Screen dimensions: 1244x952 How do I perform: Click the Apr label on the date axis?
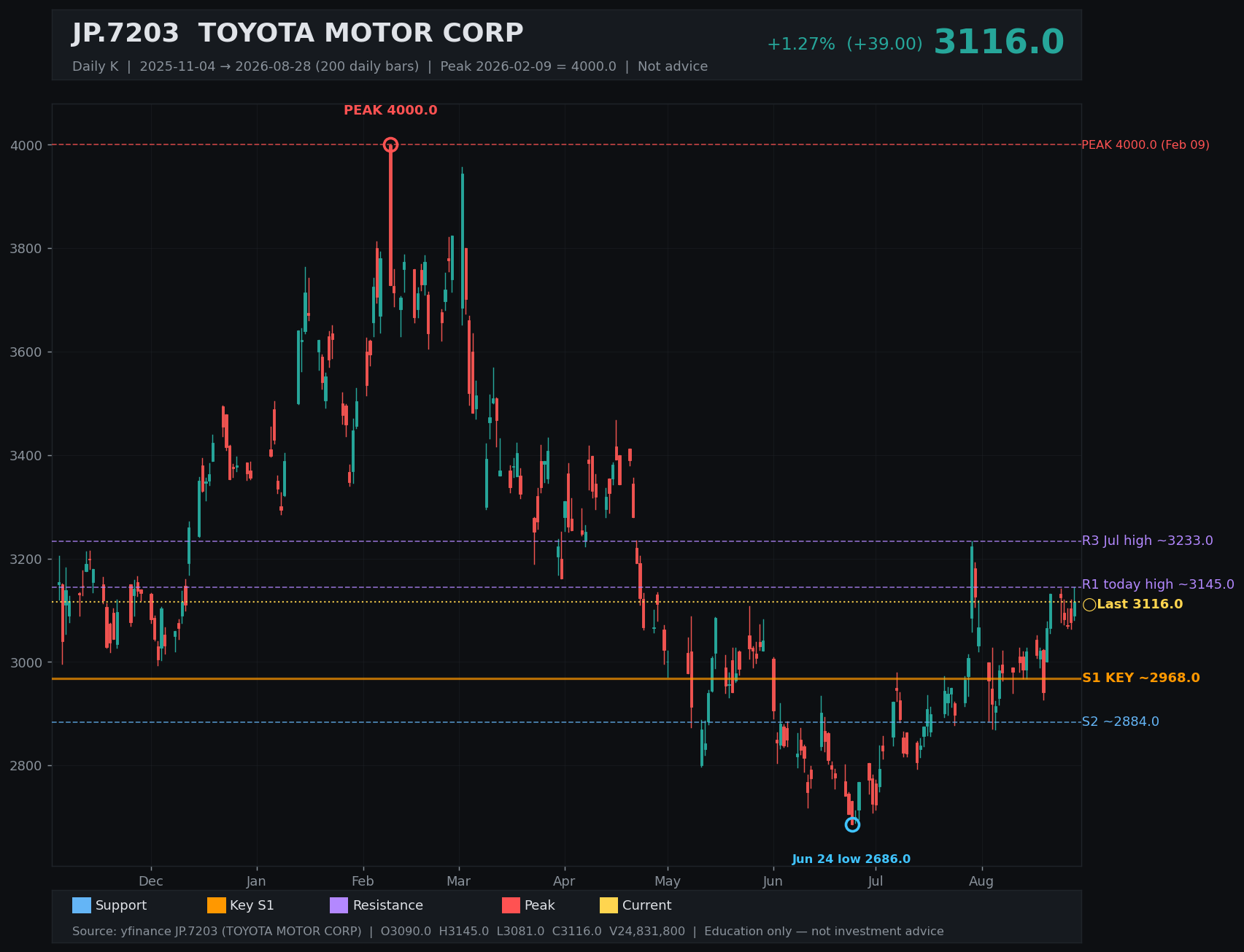564,881
